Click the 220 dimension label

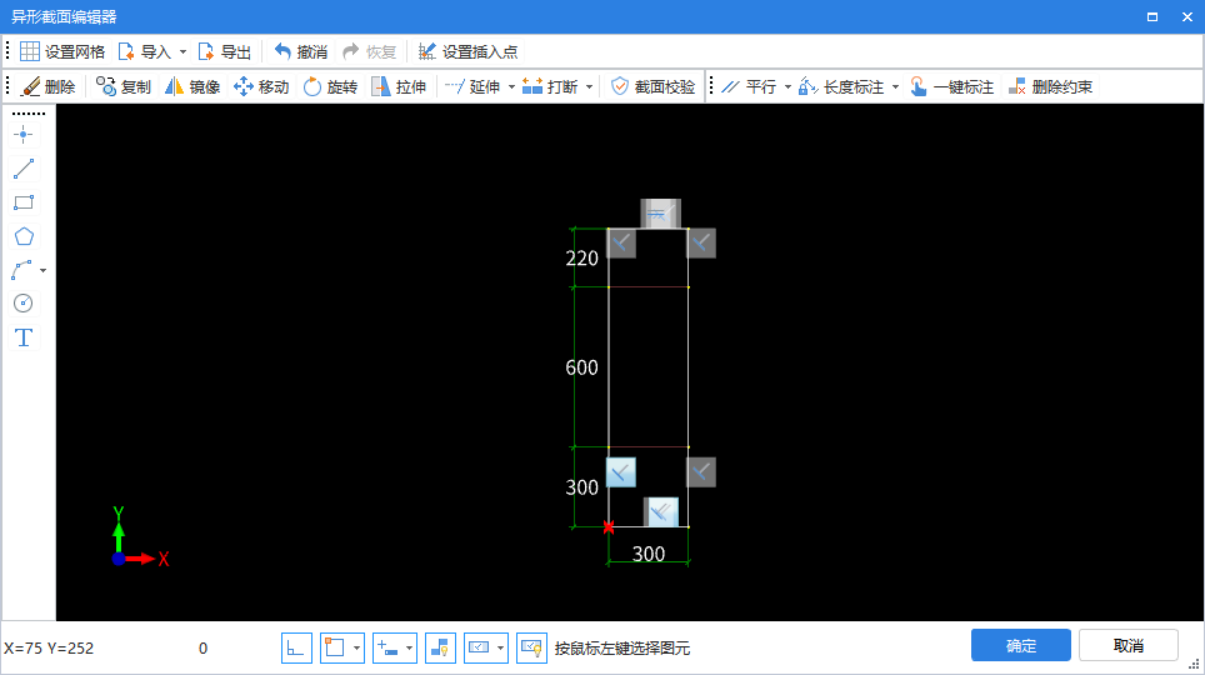tap(582, 259)
